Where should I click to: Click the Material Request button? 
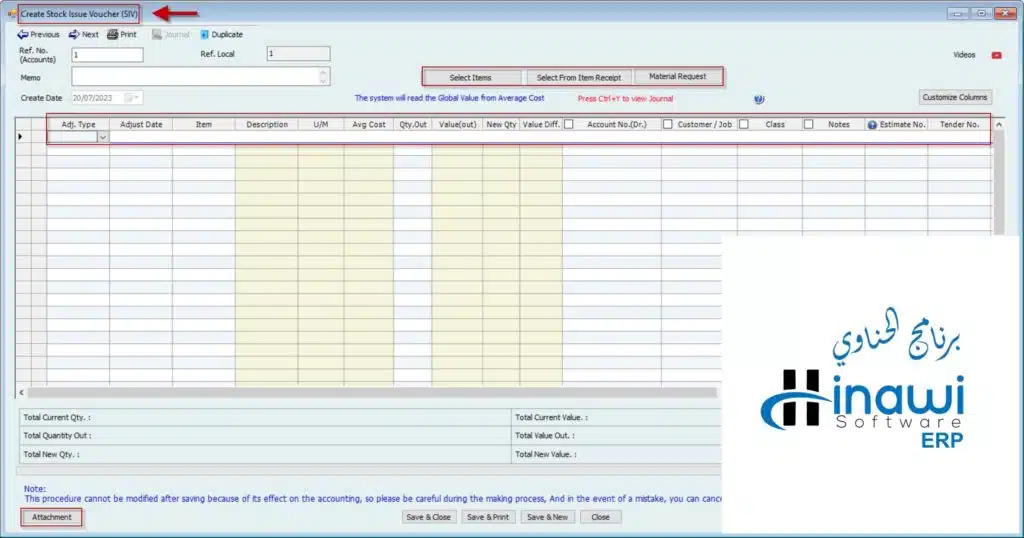[x=677, y=77]
